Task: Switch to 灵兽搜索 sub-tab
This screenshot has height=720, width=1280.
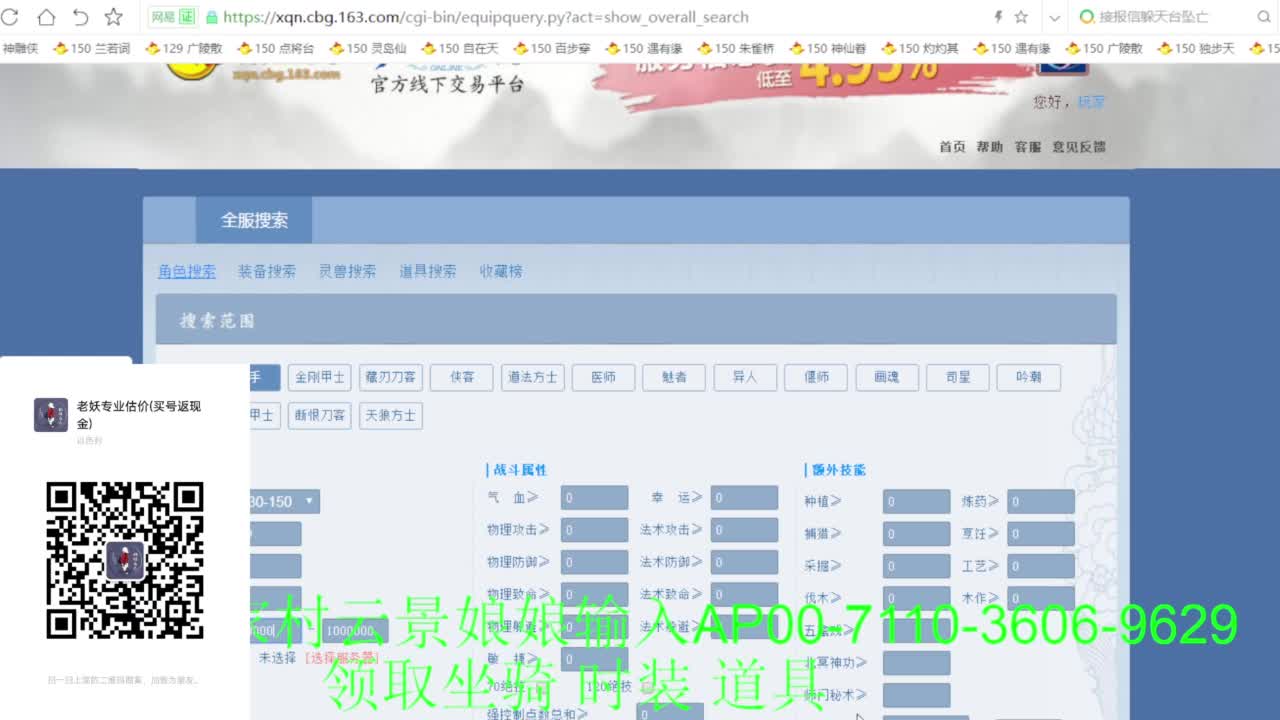Action: point(348,271)
